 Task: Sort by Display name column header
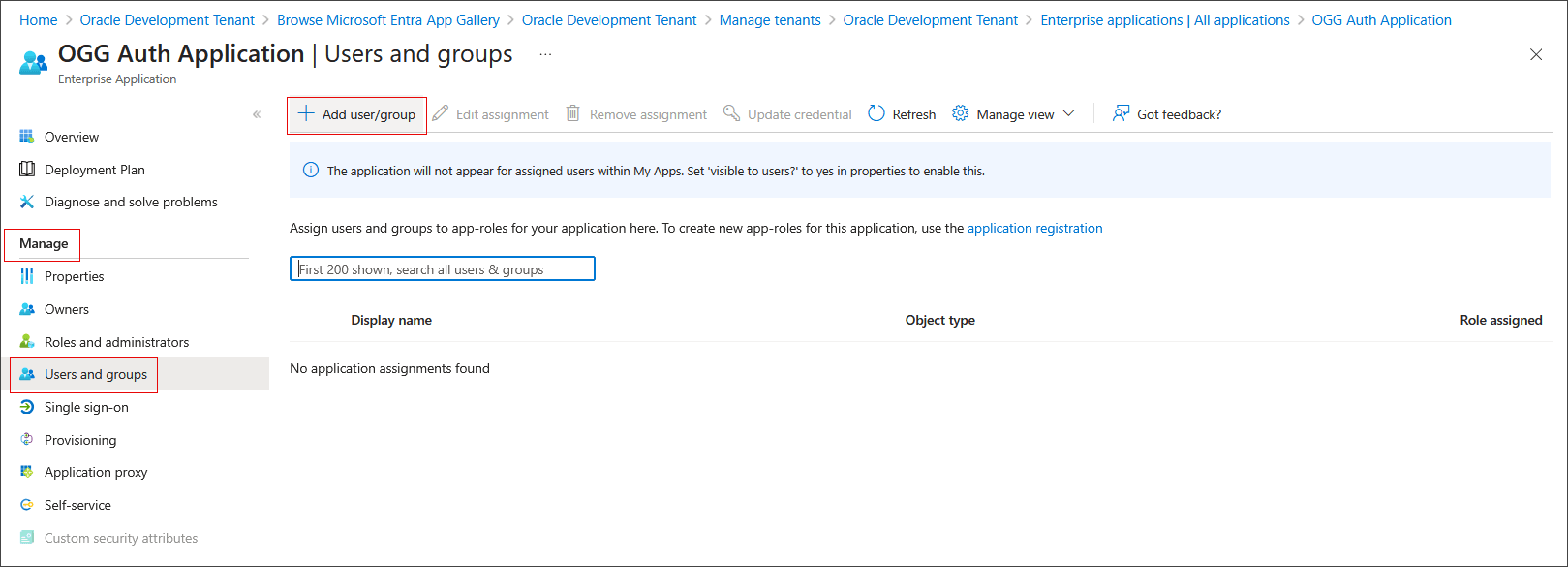click(x=391, y=320)
